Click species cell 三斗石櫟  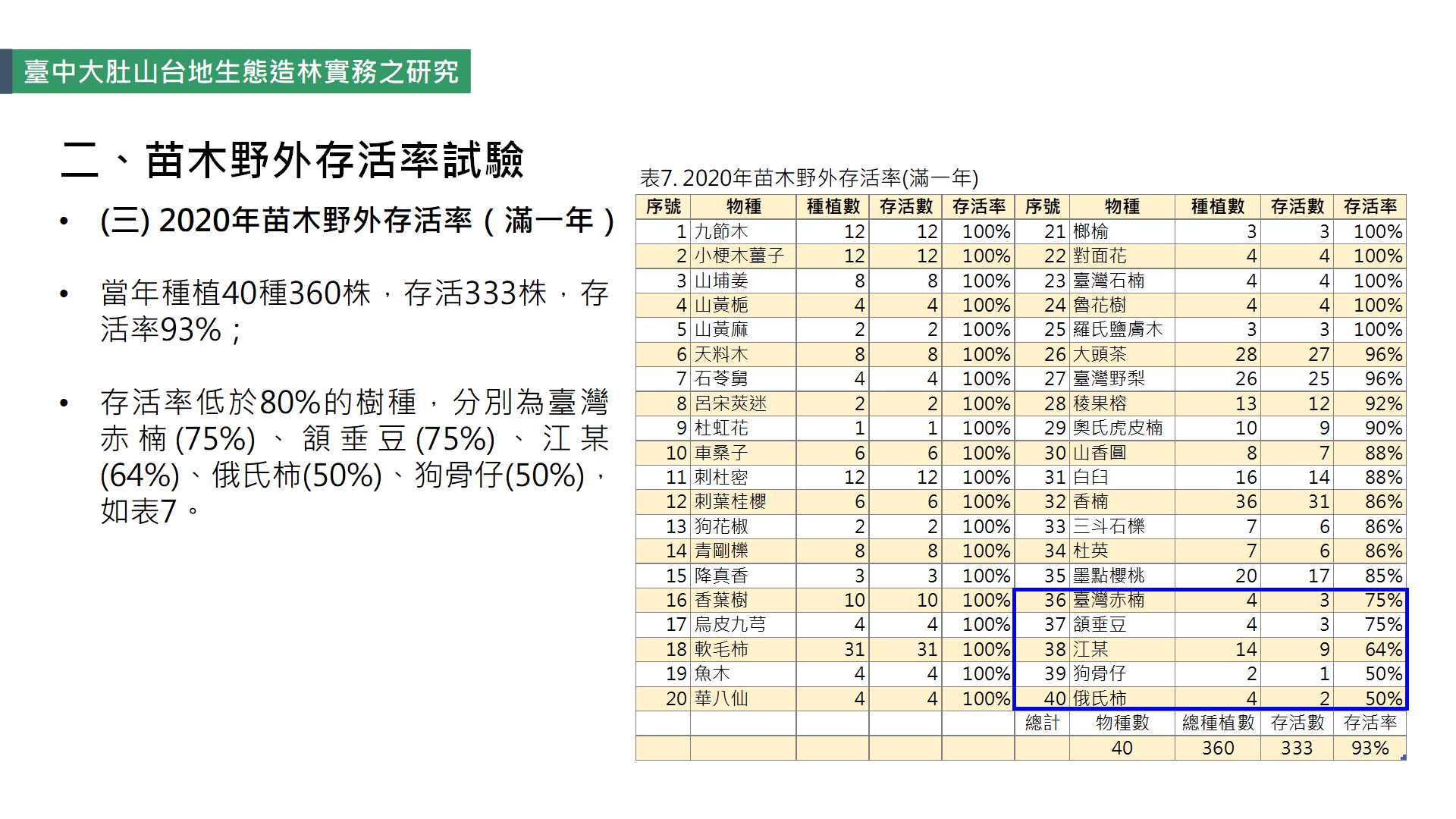(1122, 526)
